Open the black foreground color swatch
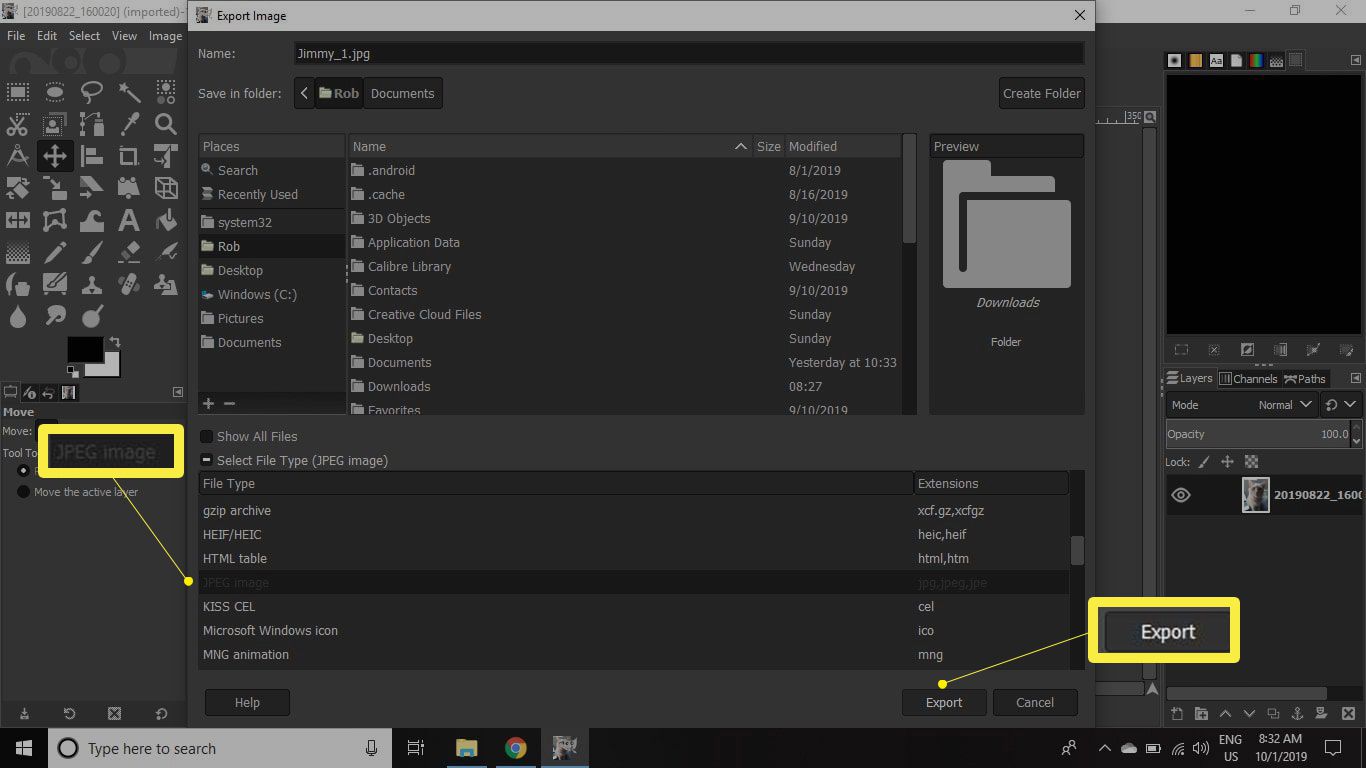Image resolution: width=1366 pixels, height=768 pixels. click(x=85, y=350)
